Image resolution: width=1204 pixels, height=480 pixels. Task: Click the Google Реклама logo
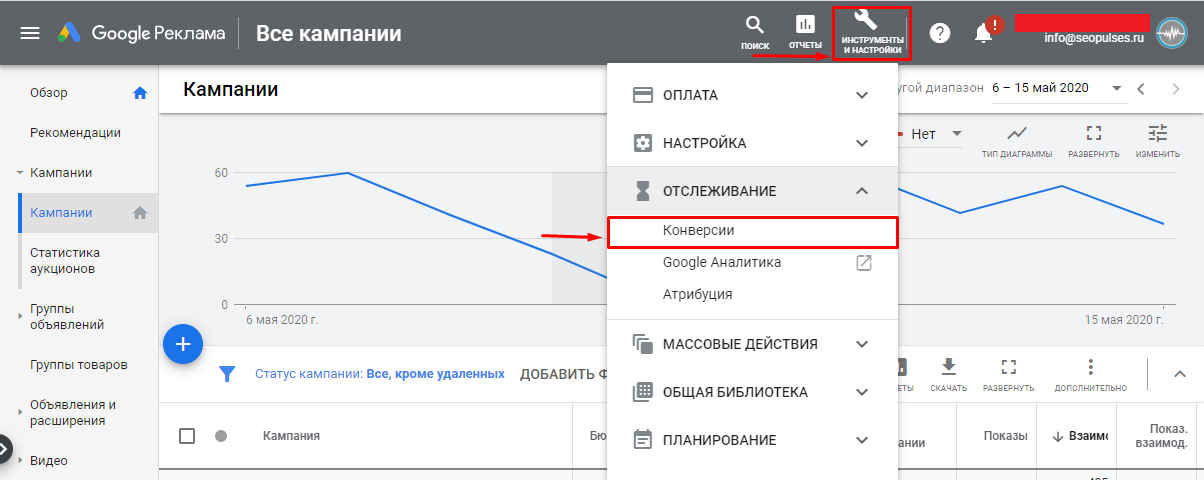click(x=139, y=33)
